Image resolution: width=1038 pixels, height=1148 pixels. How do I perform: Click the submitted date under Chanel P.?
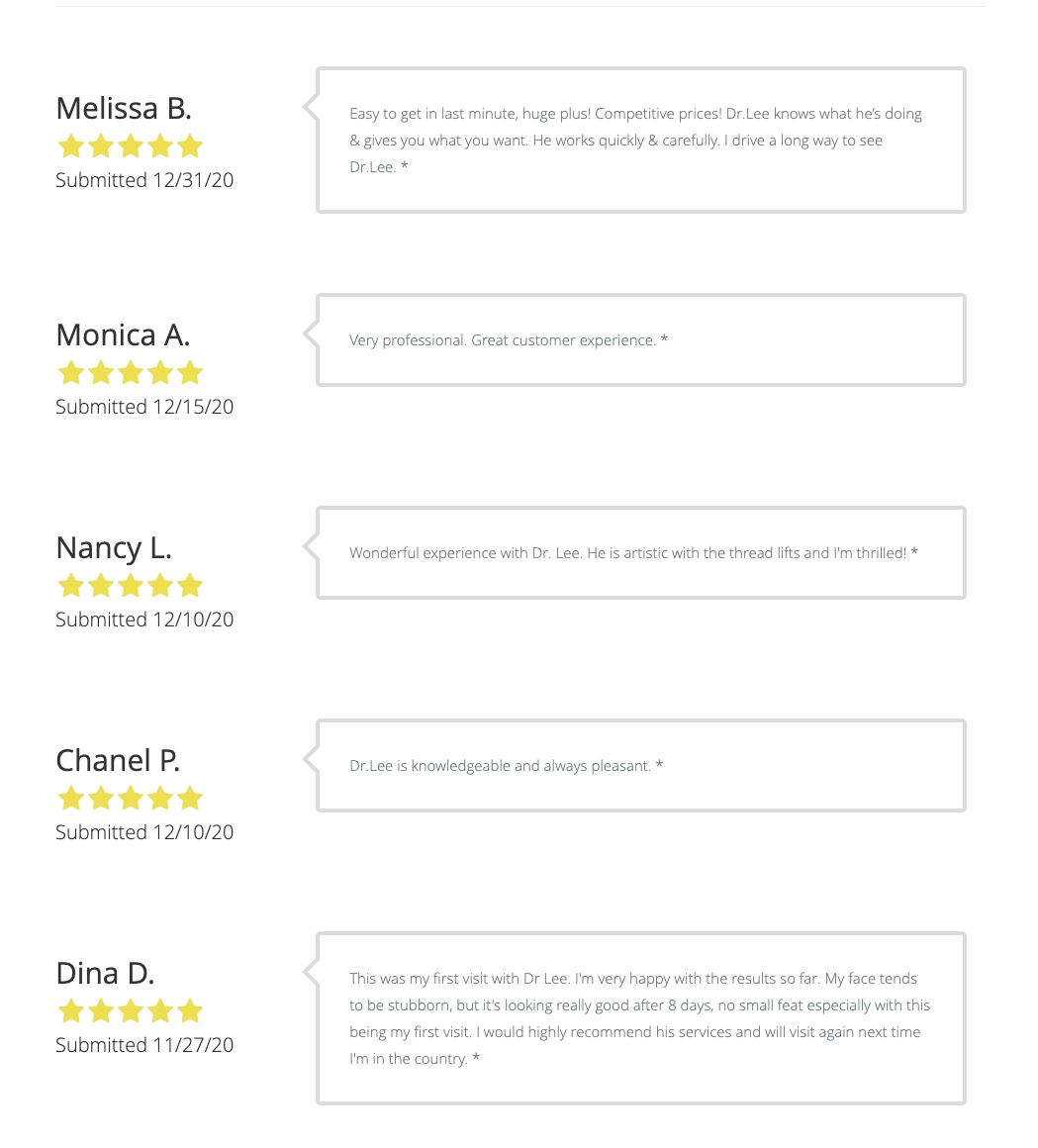(x=144, y=832)
